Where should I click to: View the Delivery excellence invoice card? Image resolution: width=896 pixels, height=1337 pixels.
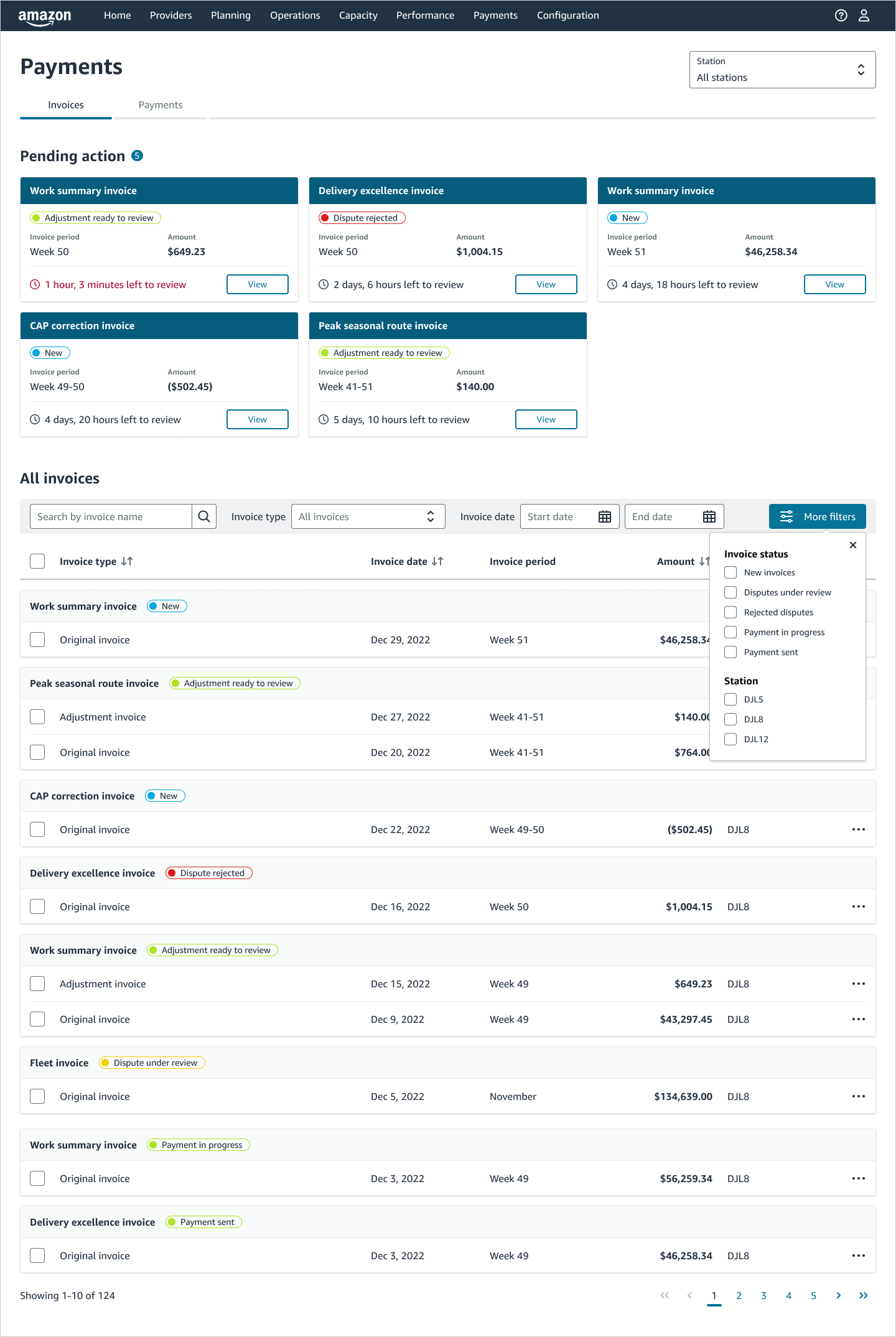tap(546, 284)
